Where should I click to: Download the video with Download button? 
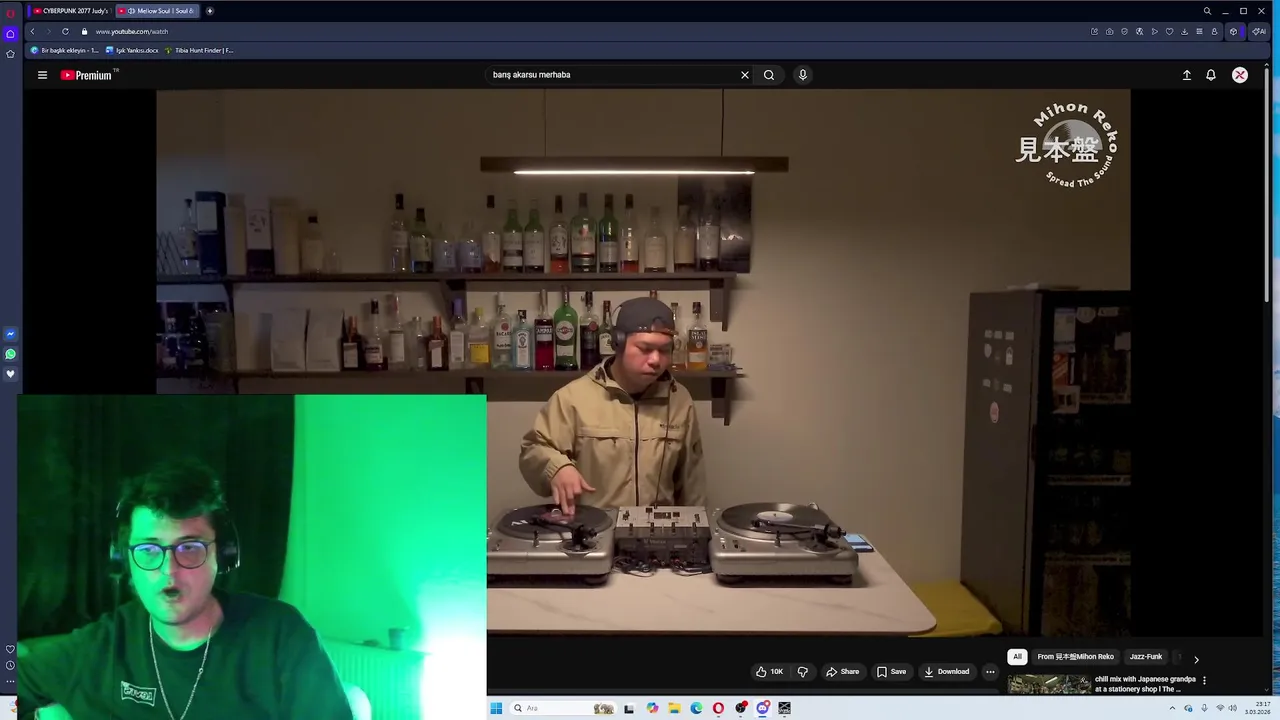[946, 672]
